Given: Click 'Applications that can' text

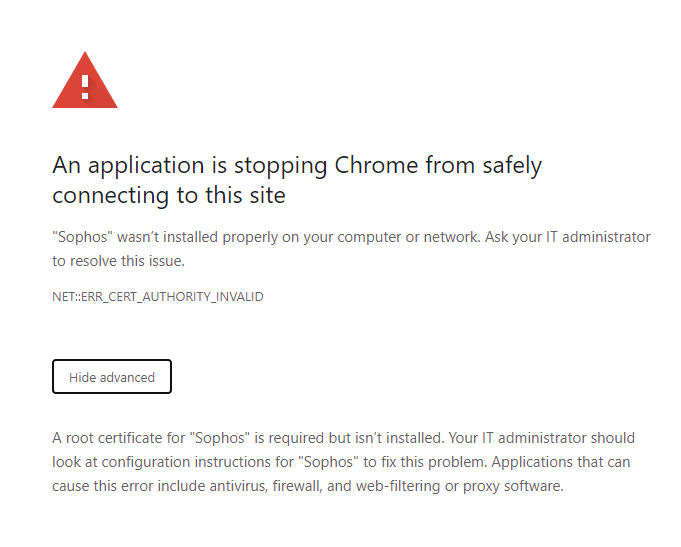Looking at the screenshot, I should (561, 462).
